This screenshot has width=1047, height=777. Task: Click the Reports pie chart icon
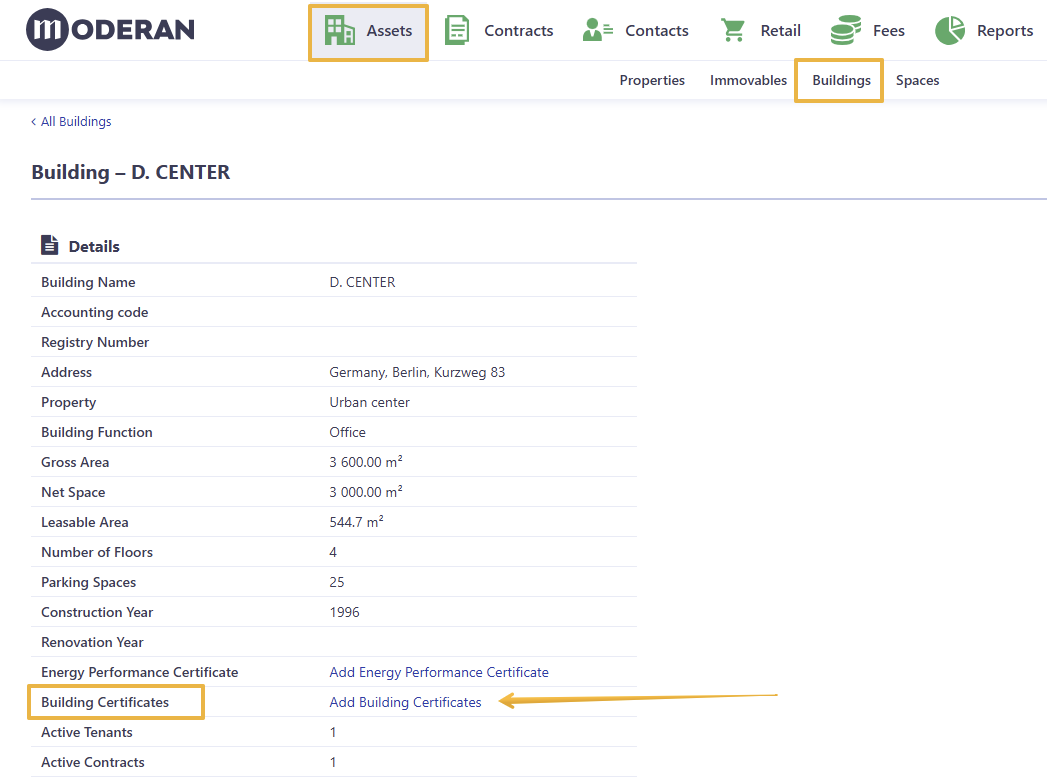[x=950, y=31]
